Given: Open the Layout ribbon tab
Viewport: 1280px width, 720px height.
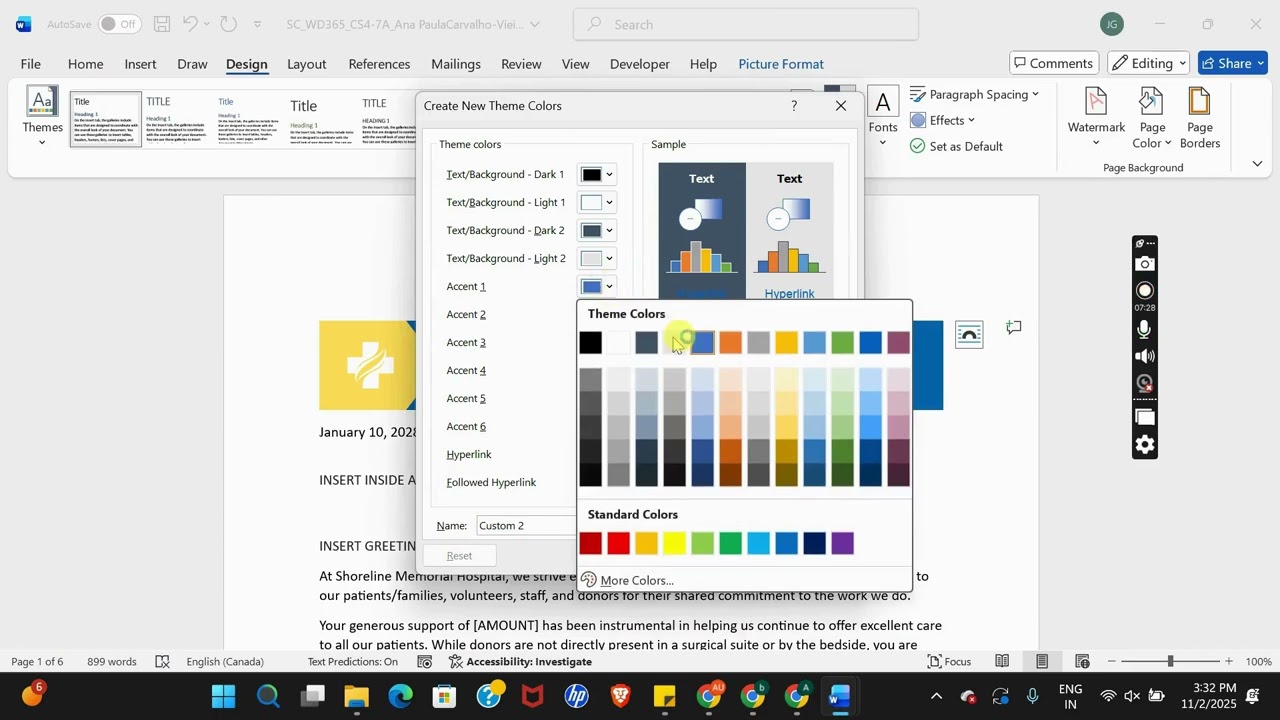Looking at the screenshot, I should [306, 64].
